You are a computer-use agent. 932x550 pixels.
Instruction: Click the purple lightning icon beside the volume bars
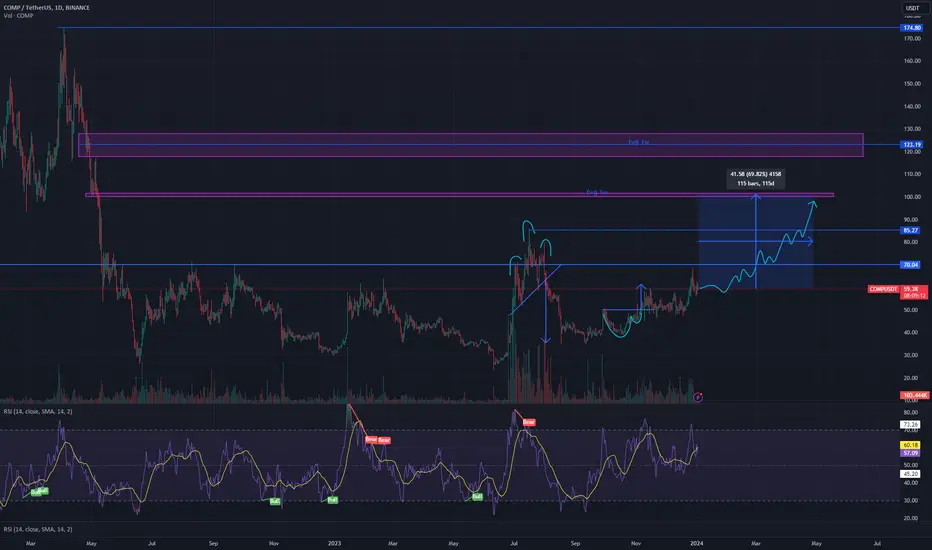coord(698,397)
